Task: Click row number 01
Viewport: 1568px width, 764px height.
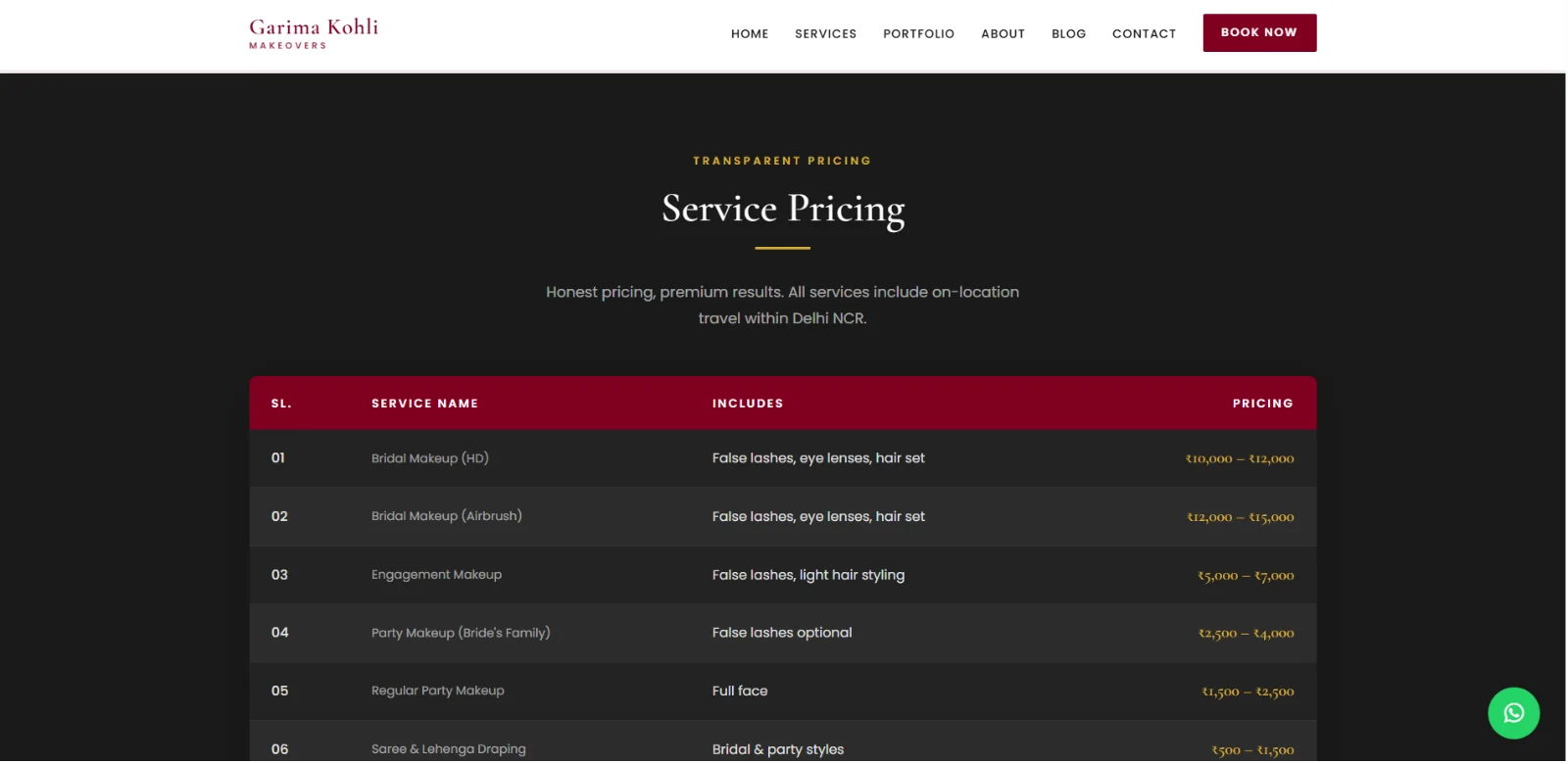Action: pos(278,457)
